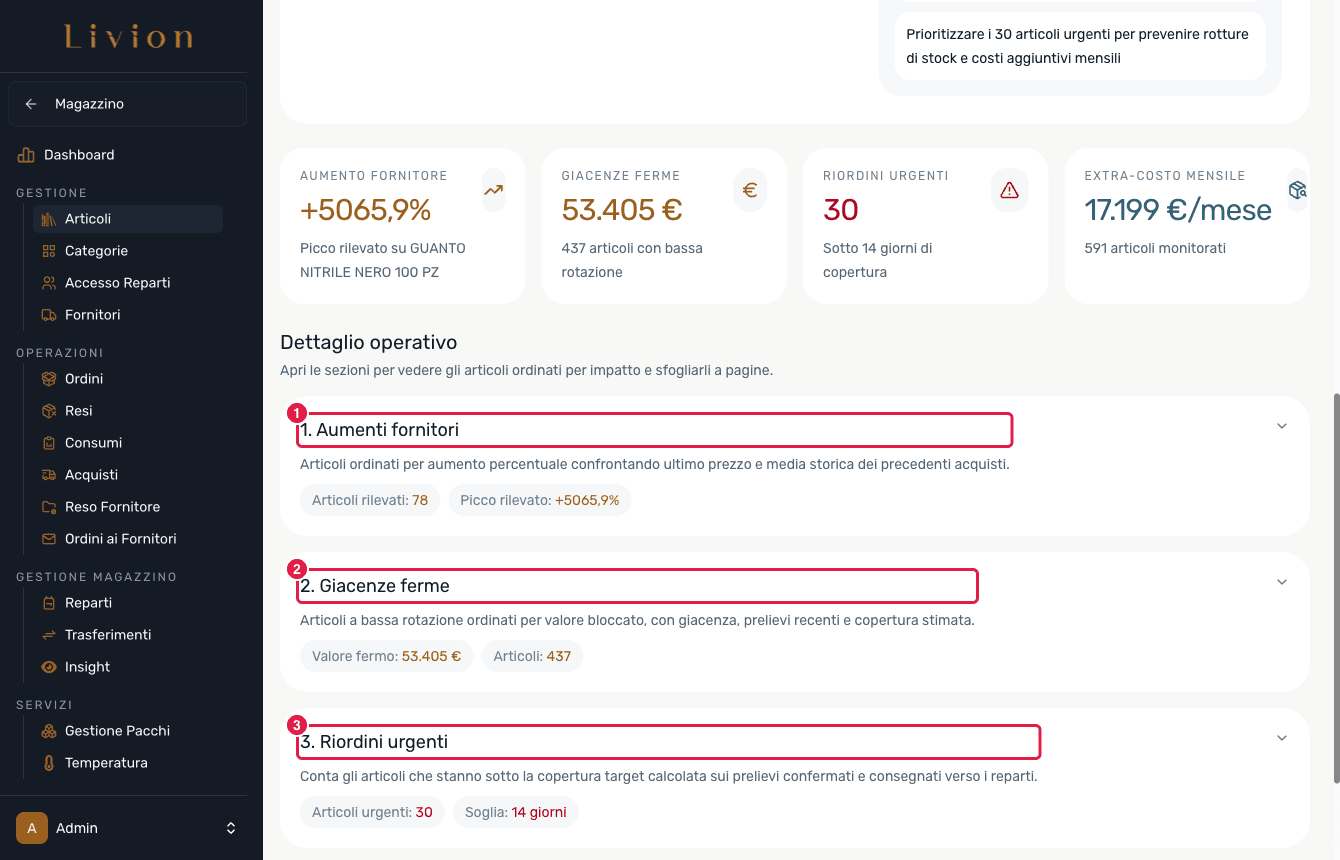Click the Dashboard chart icon

26,155
